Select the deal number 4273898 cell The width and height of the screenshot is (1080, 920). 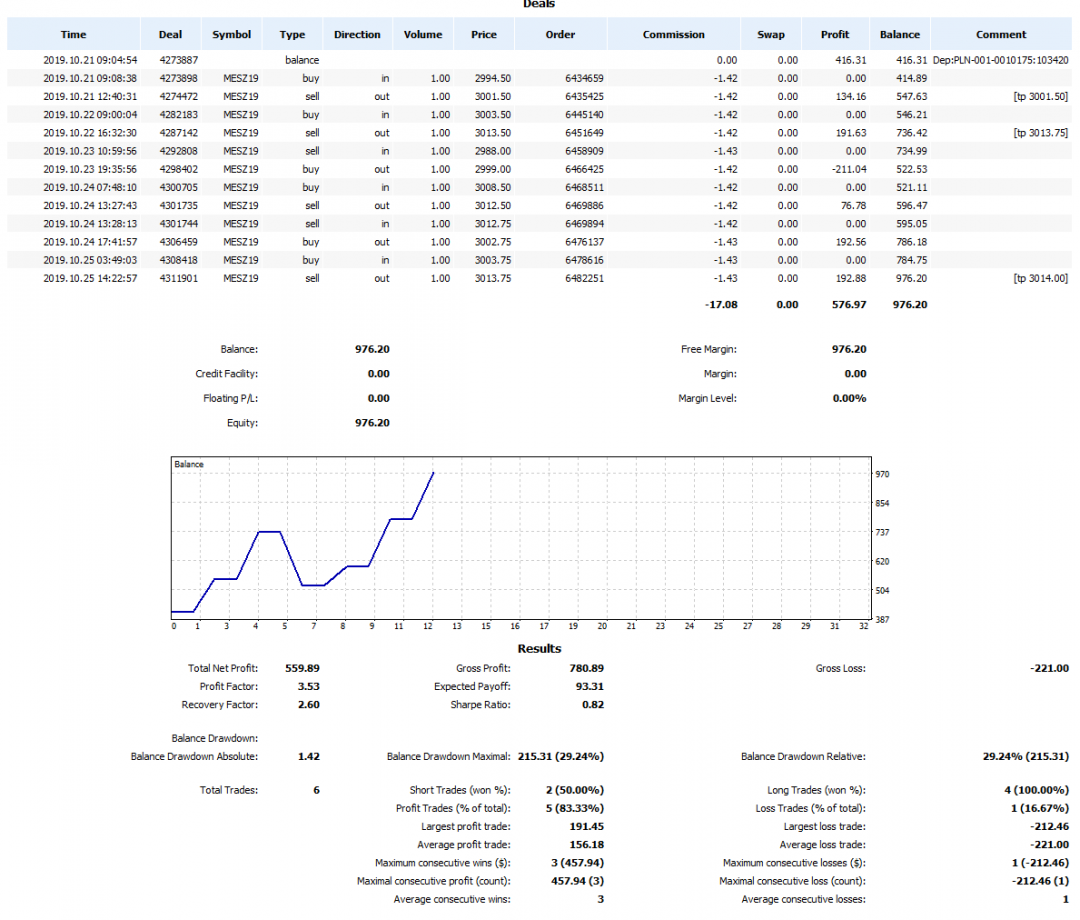coord(178,78)
